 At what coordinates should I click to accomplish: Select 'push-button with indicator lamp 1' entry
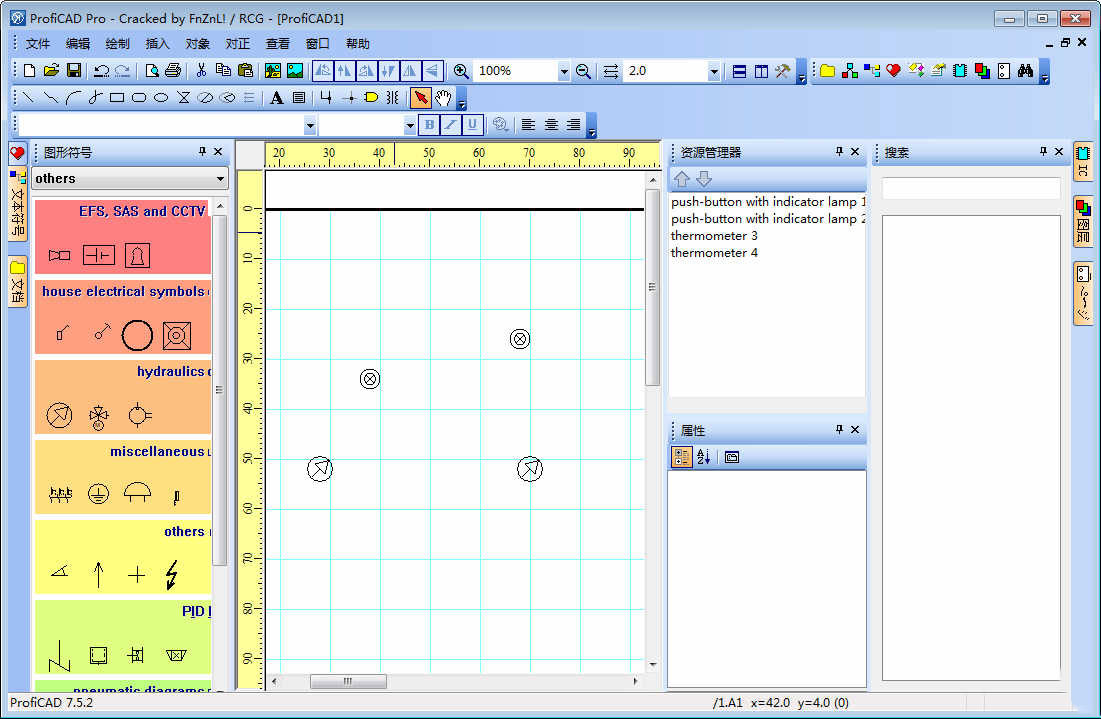(x=767, y=202)
